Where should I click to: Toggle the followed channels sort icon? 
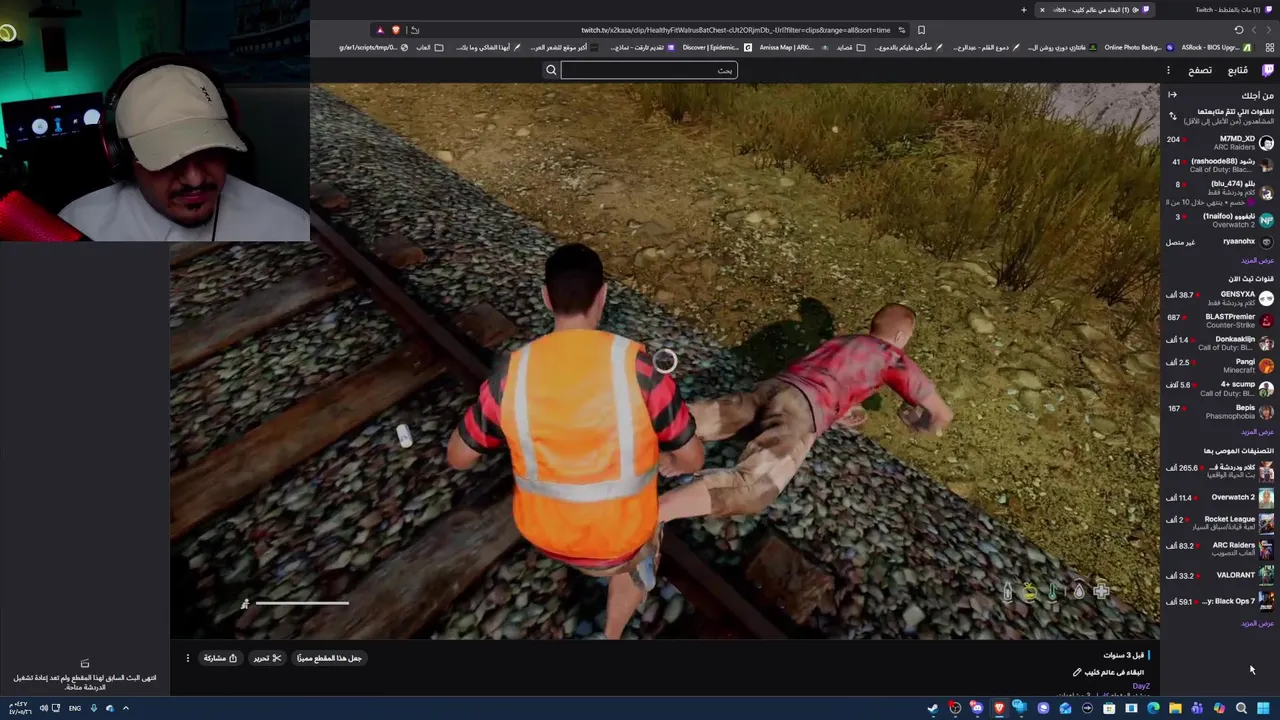1172,116
